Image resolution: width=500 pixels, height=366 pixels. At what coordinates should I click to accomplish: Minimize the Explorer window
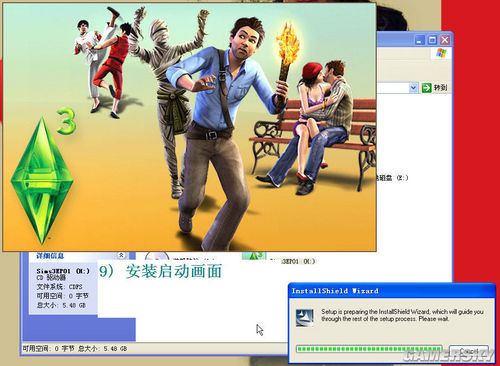[420, 40]
